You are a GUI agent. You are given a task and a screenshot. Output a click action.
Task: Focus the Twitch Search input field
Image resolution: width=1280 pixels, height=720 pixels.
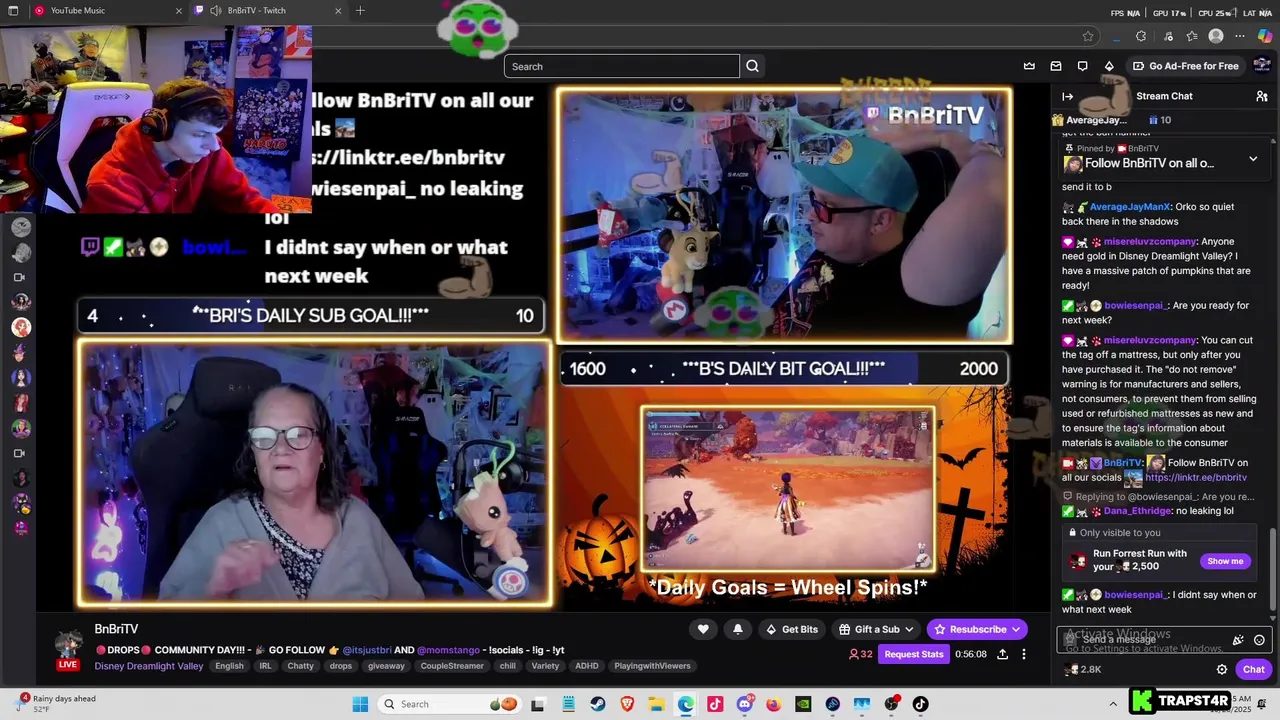pos(622,66)
